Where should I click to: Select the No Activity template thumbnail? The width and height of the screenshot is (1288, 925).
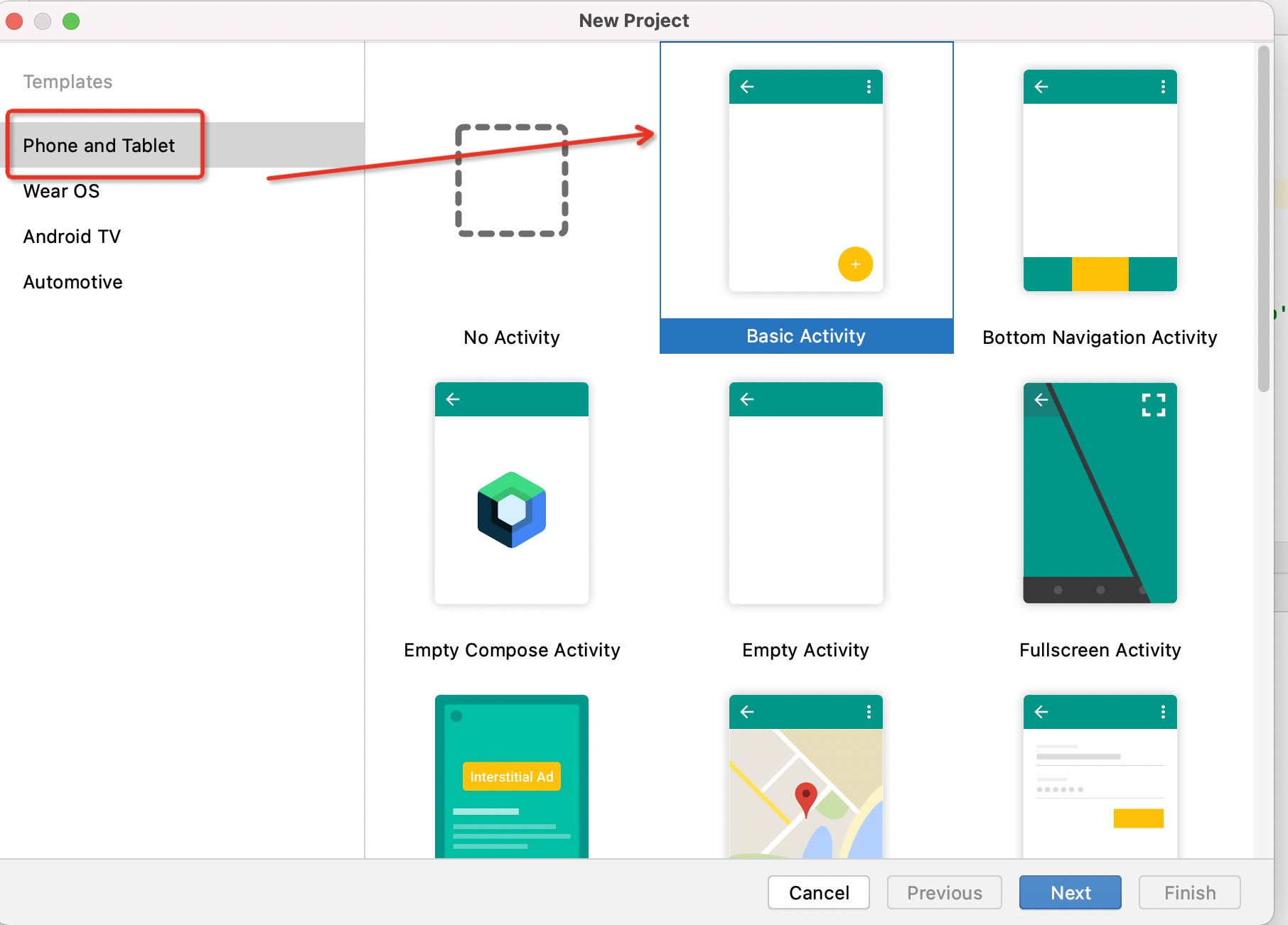click(x=512, y=180)
